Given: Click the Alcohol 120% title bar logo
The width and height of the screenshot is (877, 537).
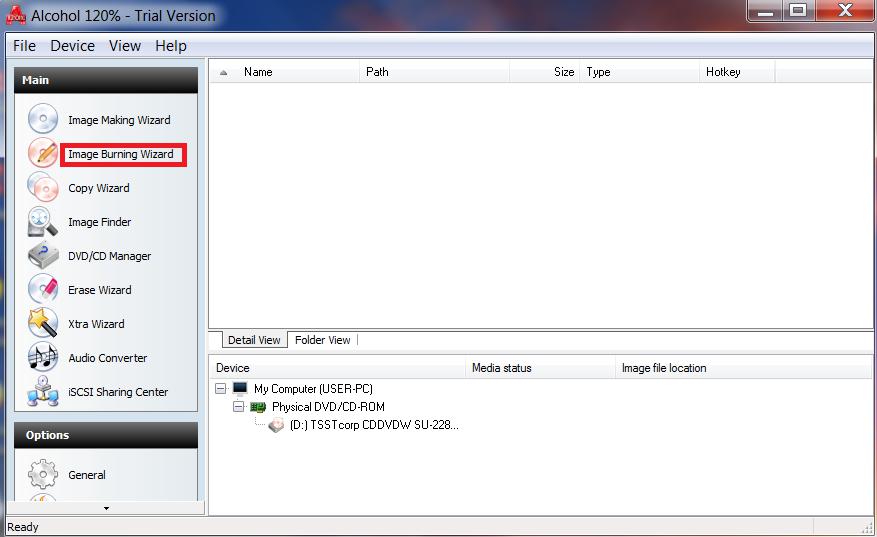Looking at the screenshot, I should tap(16, 16).
